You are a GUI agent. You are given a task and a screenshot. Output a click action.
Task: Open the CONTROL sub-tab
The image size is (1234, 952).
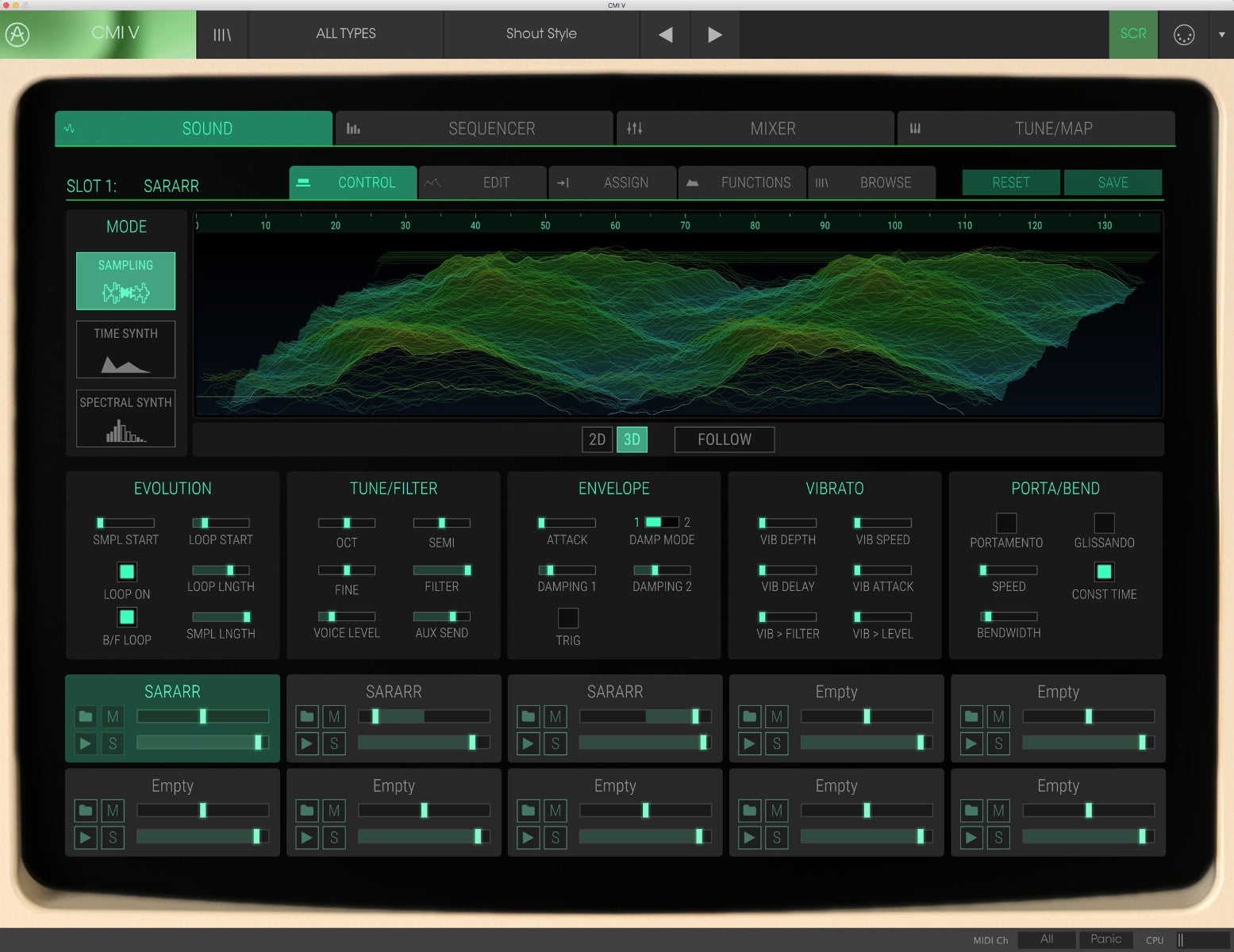(x=353, y=182)
